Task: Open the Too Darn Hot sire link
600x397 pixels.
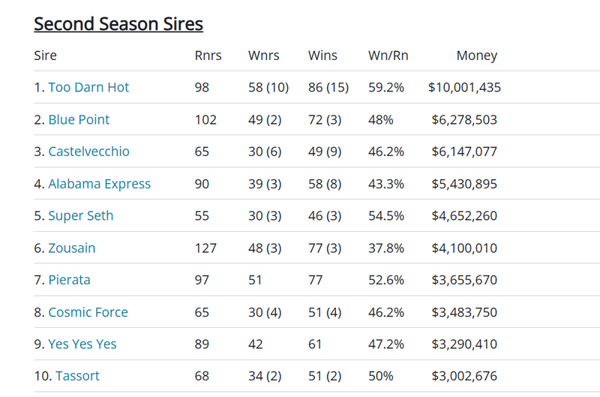Action: point(88,87)
